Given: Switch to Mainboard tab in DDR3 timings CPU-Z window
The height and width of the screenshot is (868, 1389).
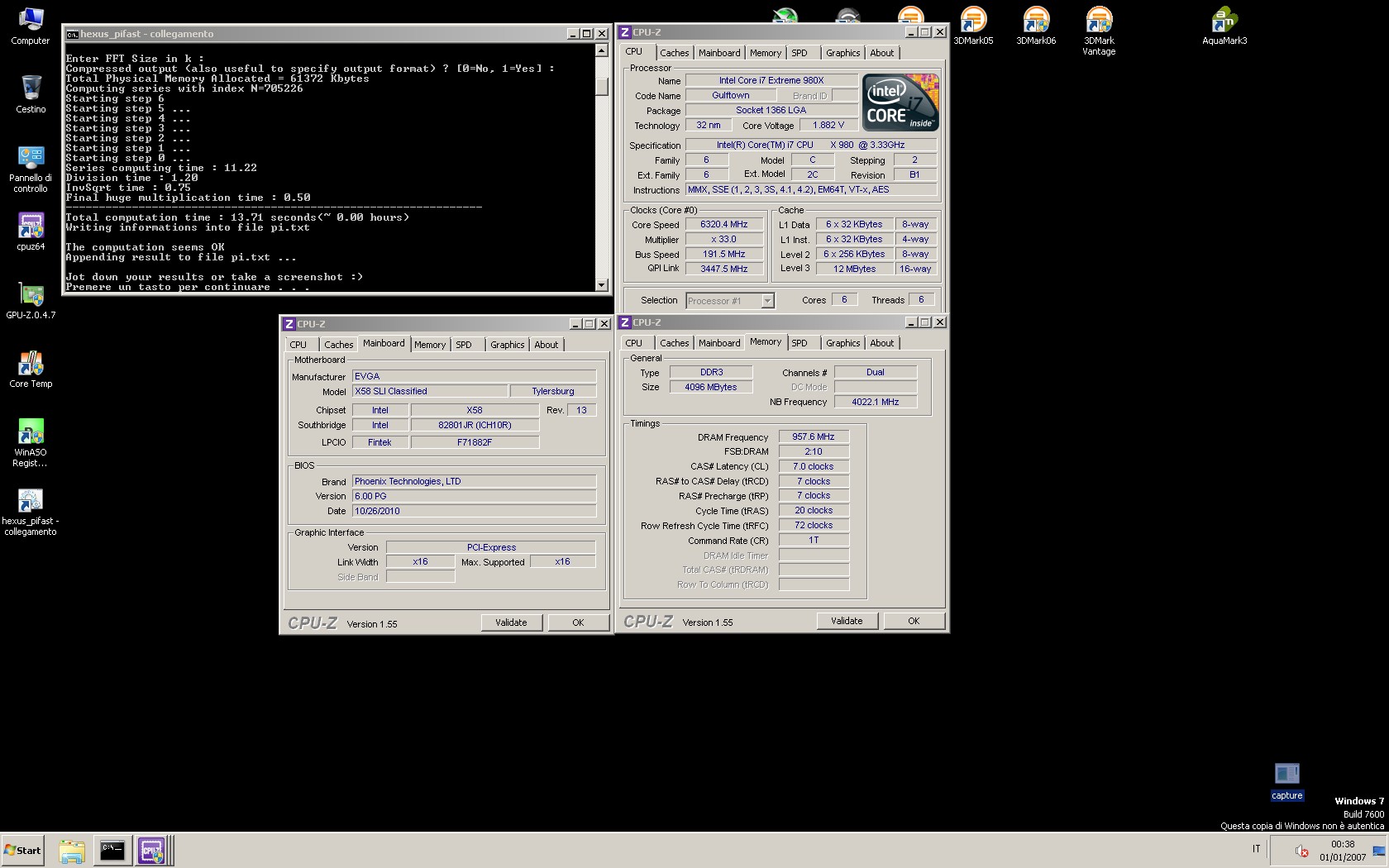Looking at the screenshot, I should (x=719, y=343).
